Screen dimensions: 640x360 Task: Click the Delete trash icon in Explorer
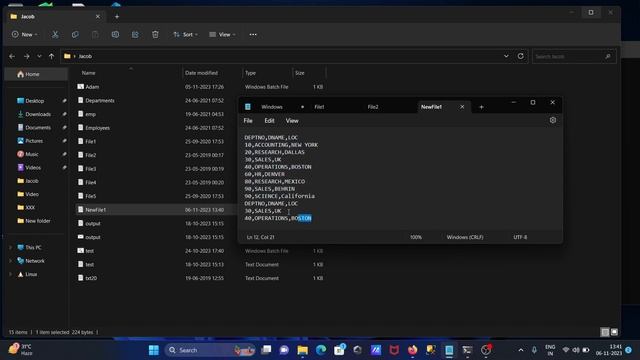click(x=155, y=35)
